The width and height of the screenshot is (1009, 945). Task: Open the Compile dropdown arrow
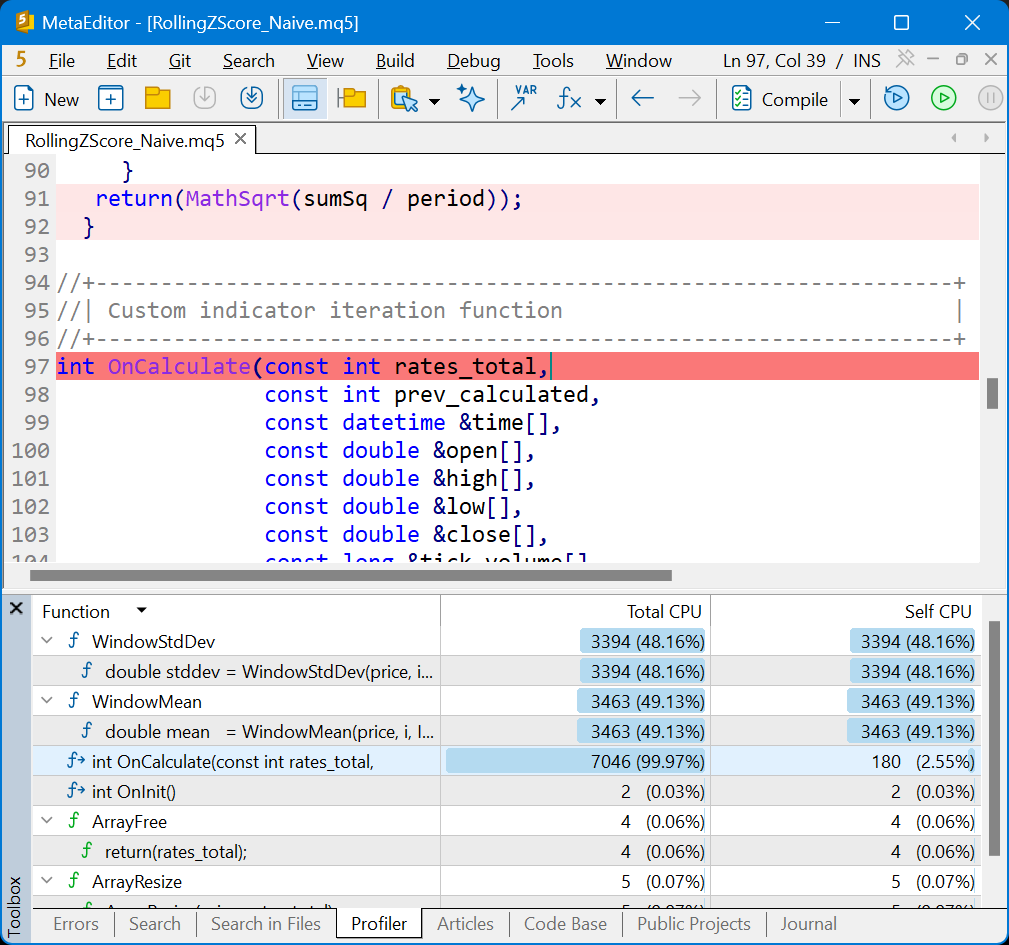click(855, 101)
